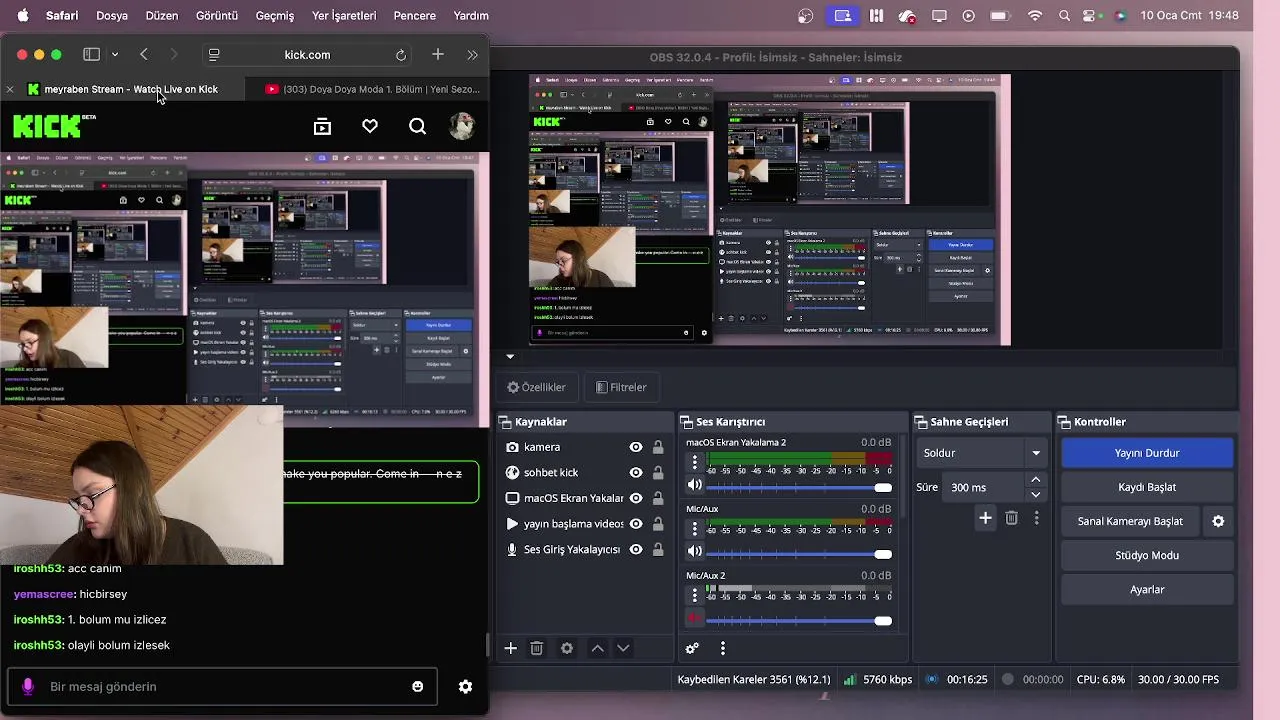Click the purple chat identity icon

pyautogui.click(x=28, y=687)
